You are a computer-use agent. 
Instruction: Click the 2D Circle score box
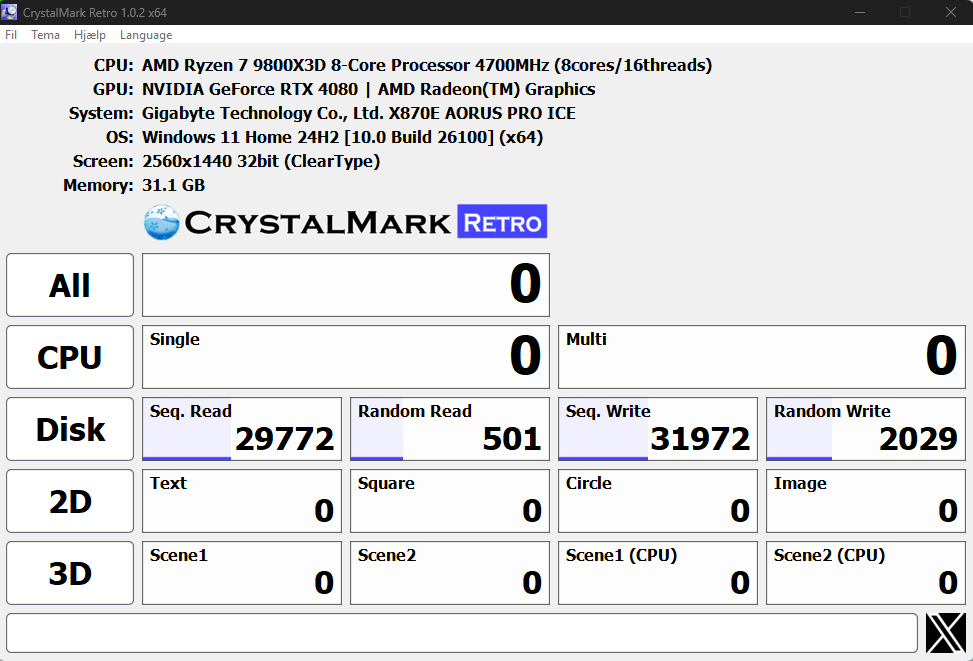click(x=658, y=501)
